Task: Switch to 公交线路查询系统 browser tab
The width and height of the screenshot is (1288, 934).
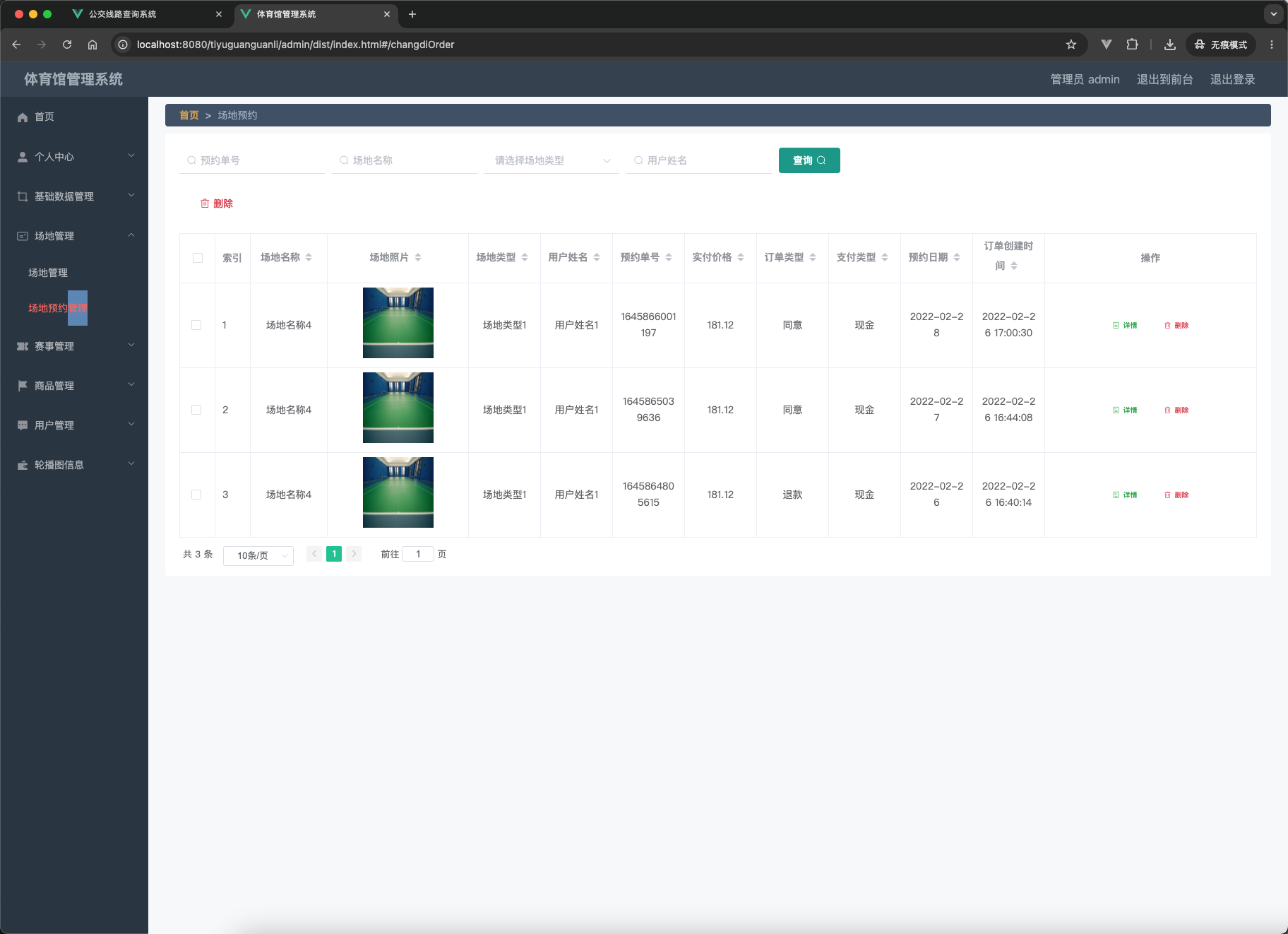Action: 148,14
